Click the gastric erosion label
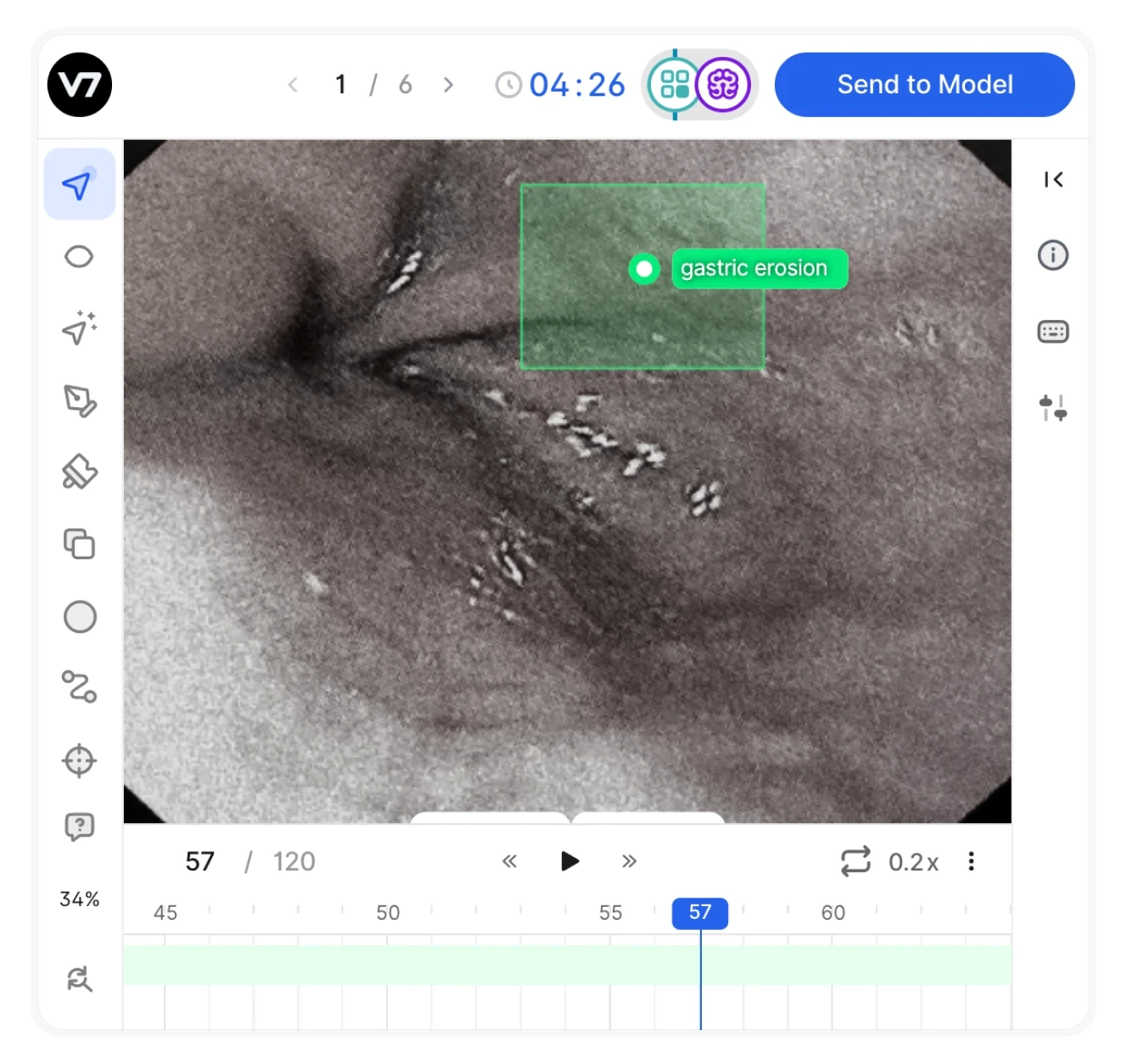Viewport: 1127px width, 1064px height. [760, 269]
